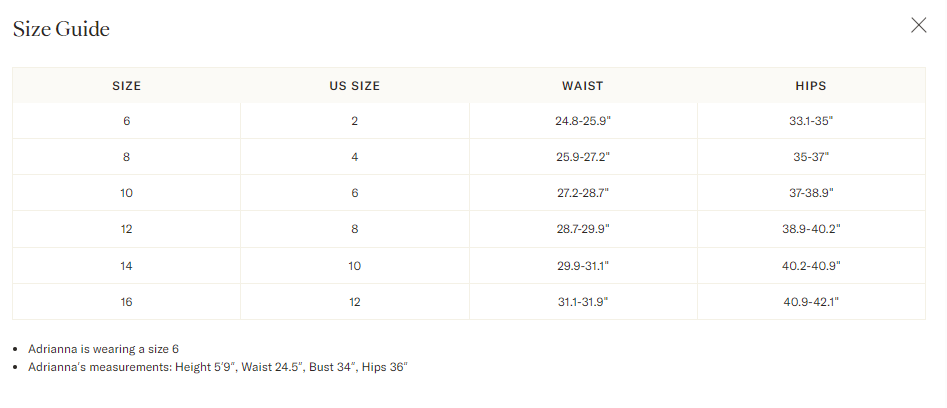Click US size 4 cell

(x=355, y=157)
